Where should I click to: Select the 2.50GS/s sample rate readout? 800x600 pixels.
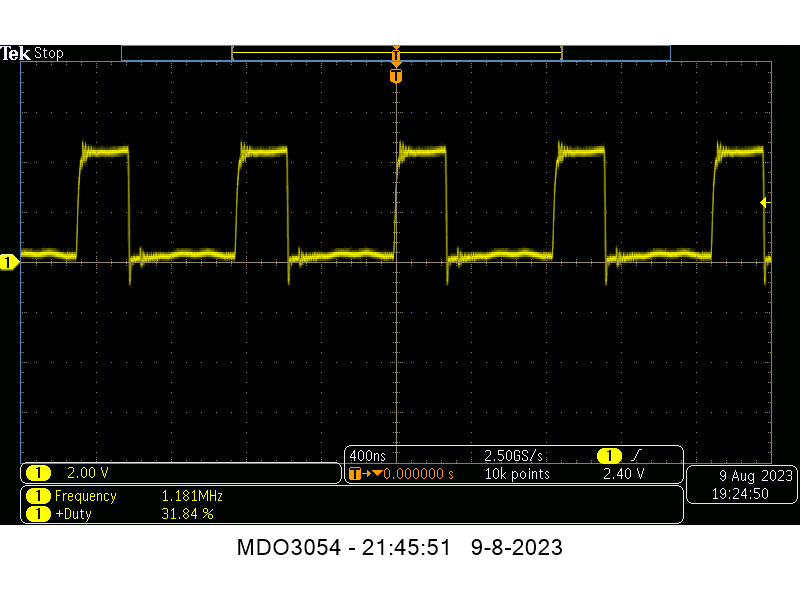(513, 456)
